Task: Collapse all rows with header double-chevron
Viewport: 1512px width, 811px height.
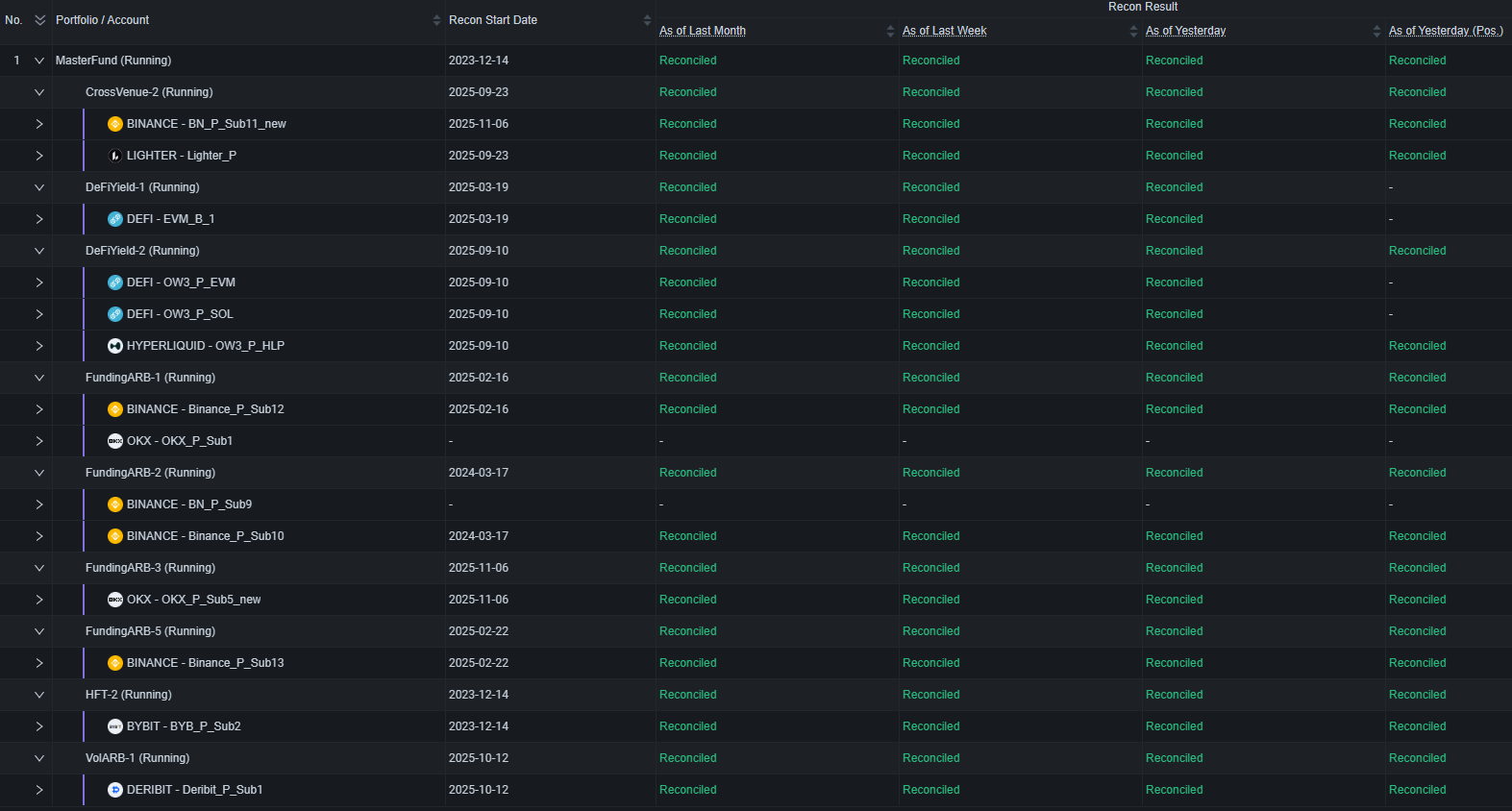Action: tap(40, 20)
